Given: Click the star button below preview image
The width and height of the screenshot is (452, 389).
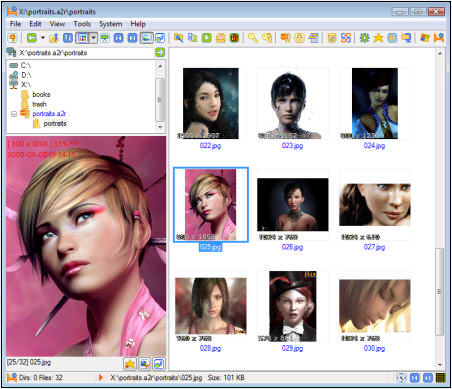Looking at the screenshot, I should (x=130, y=364).
